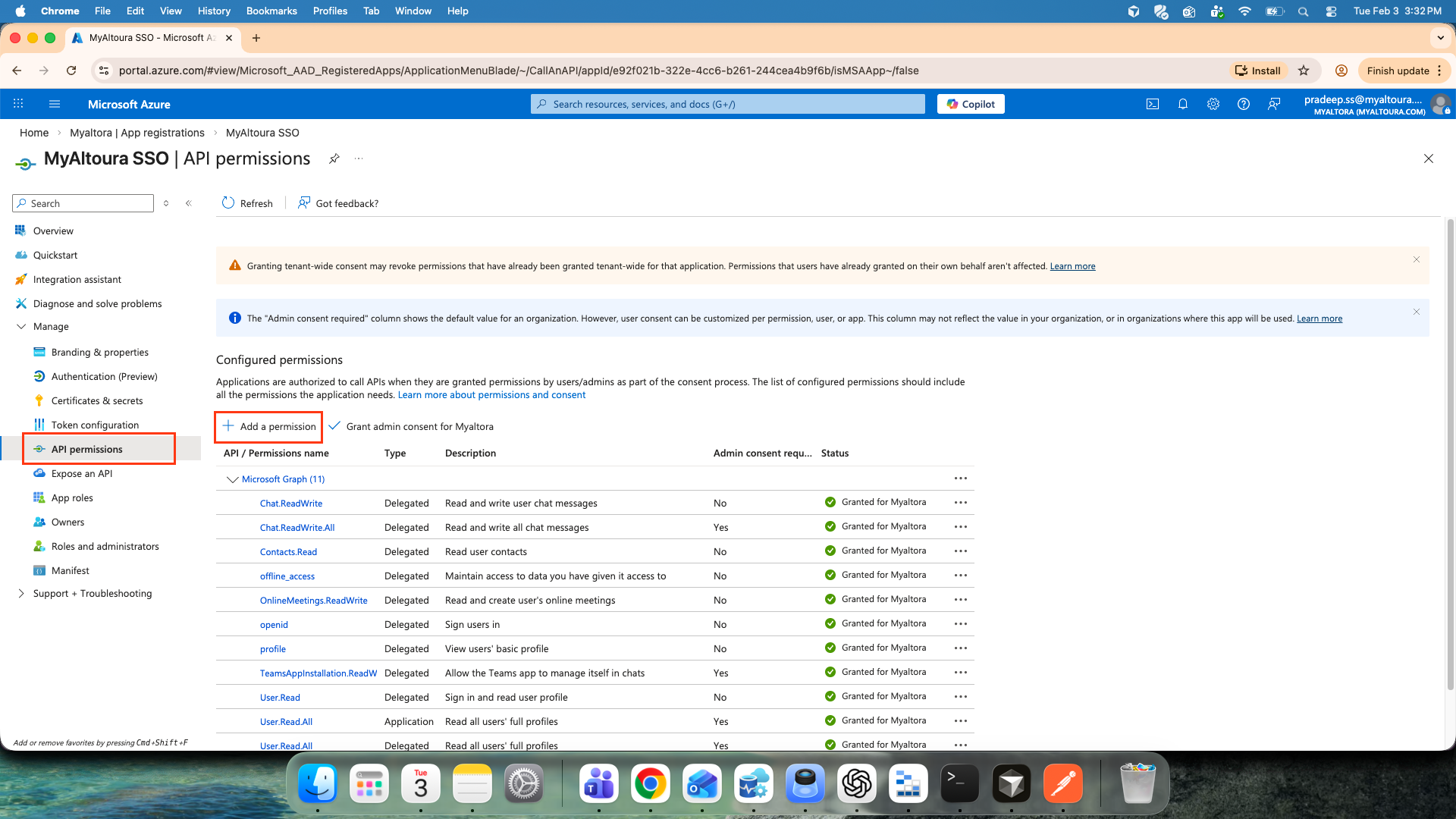Dismiss the Admin consent required info banner
The image size is (1456, 819).
point(1417,312)
